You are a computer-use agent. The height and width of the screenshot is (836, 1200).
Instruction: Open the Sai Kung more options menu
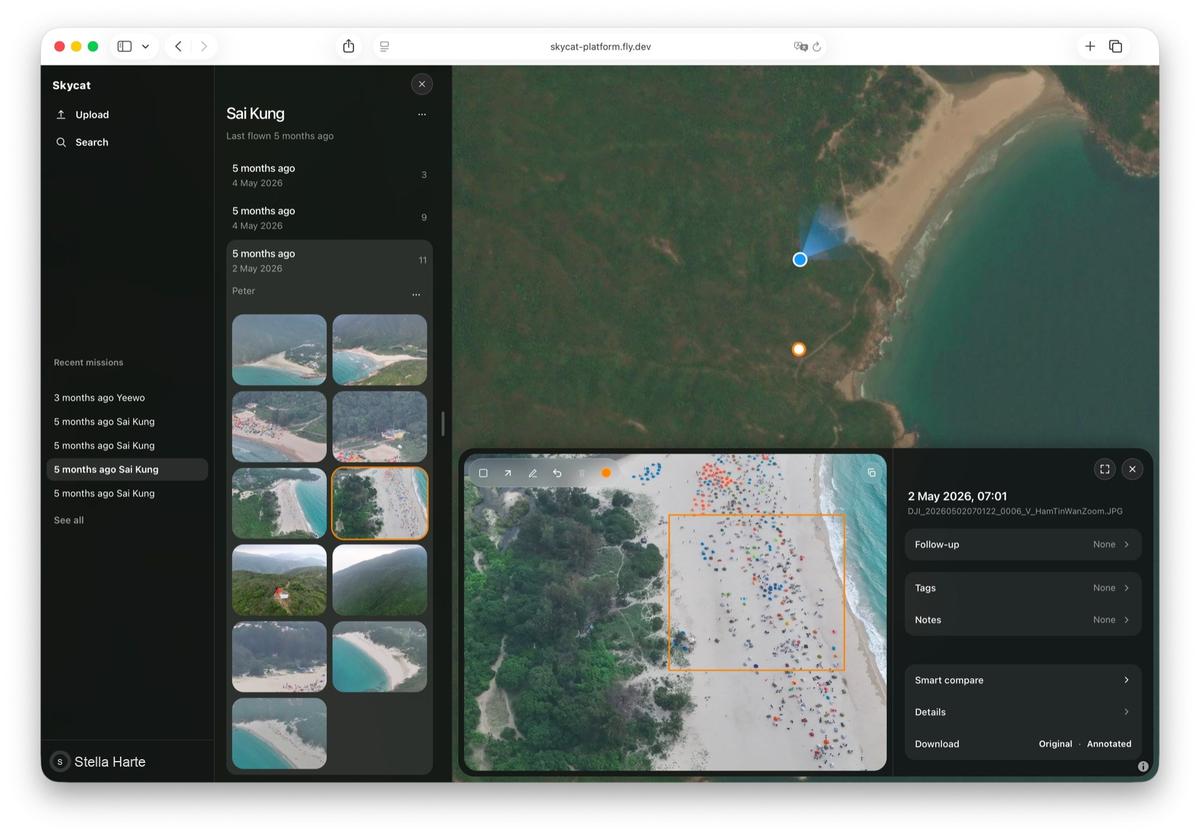tap(422, 115)
